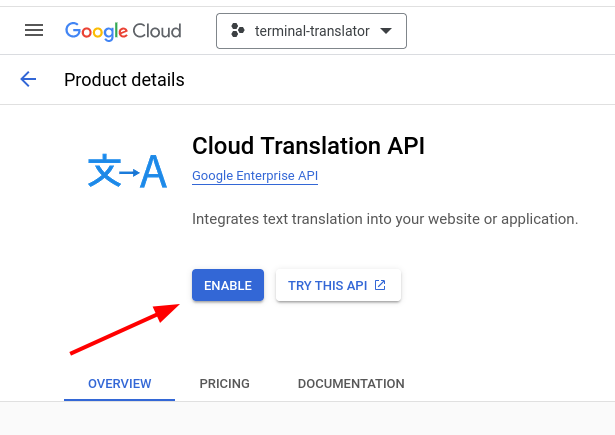Screen dimensions: 615x435
Task: Switch to the Pricing tab
Action: click(224, 383)
